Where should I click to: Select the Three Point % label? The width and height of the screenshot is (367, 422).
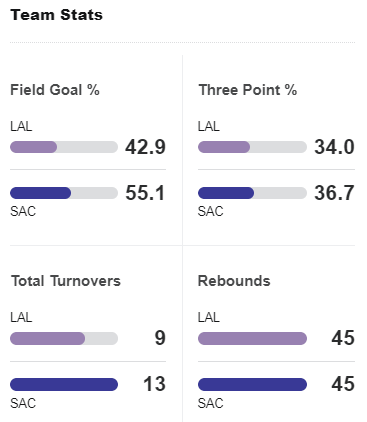(248, 90)
